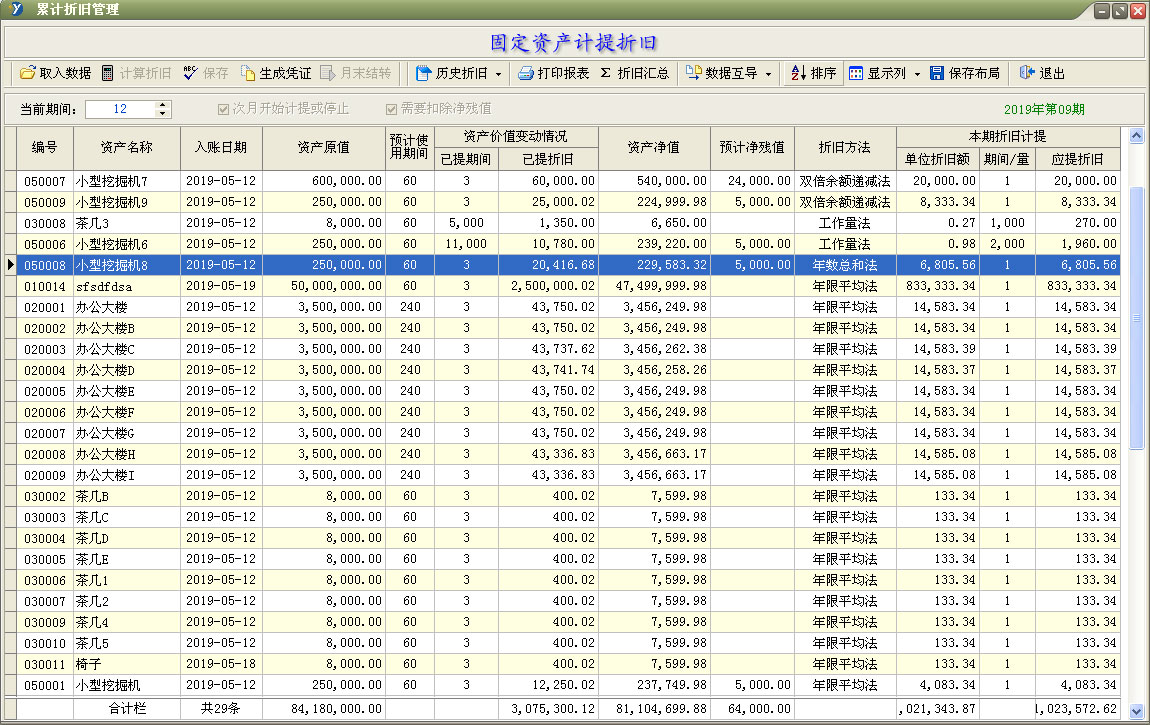
Task: Click the 历史折旧 icon
Action: [x=423, y=73]
